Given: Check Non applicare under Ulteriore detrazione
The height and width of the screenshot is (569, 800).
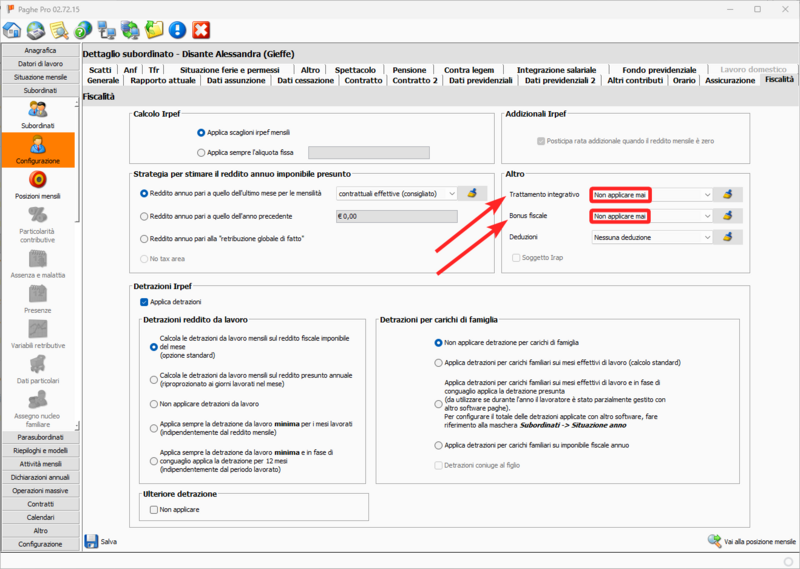Looking at the screenshot, I should [x=153, y=510].
